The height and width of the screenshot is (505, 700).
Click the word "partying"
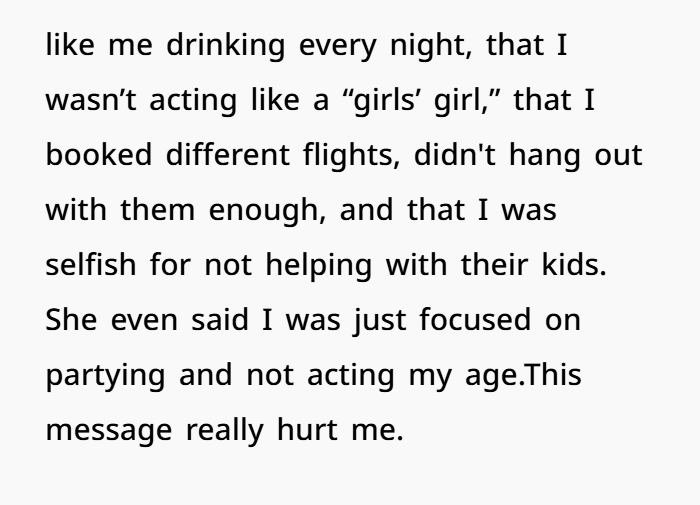point(106,376)
